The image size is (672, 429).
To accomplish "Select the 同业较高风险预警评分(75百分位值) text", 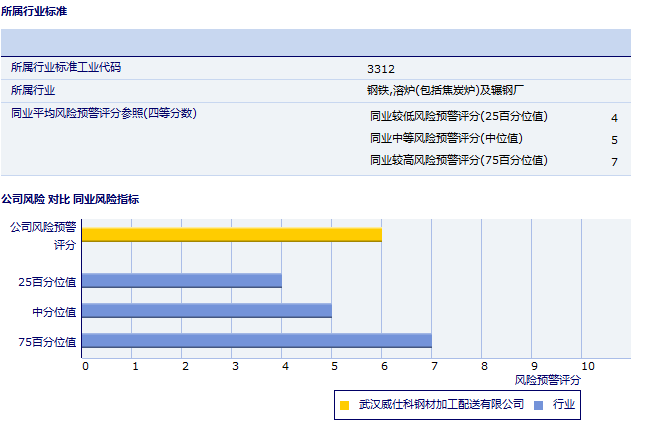I will 459,160.
